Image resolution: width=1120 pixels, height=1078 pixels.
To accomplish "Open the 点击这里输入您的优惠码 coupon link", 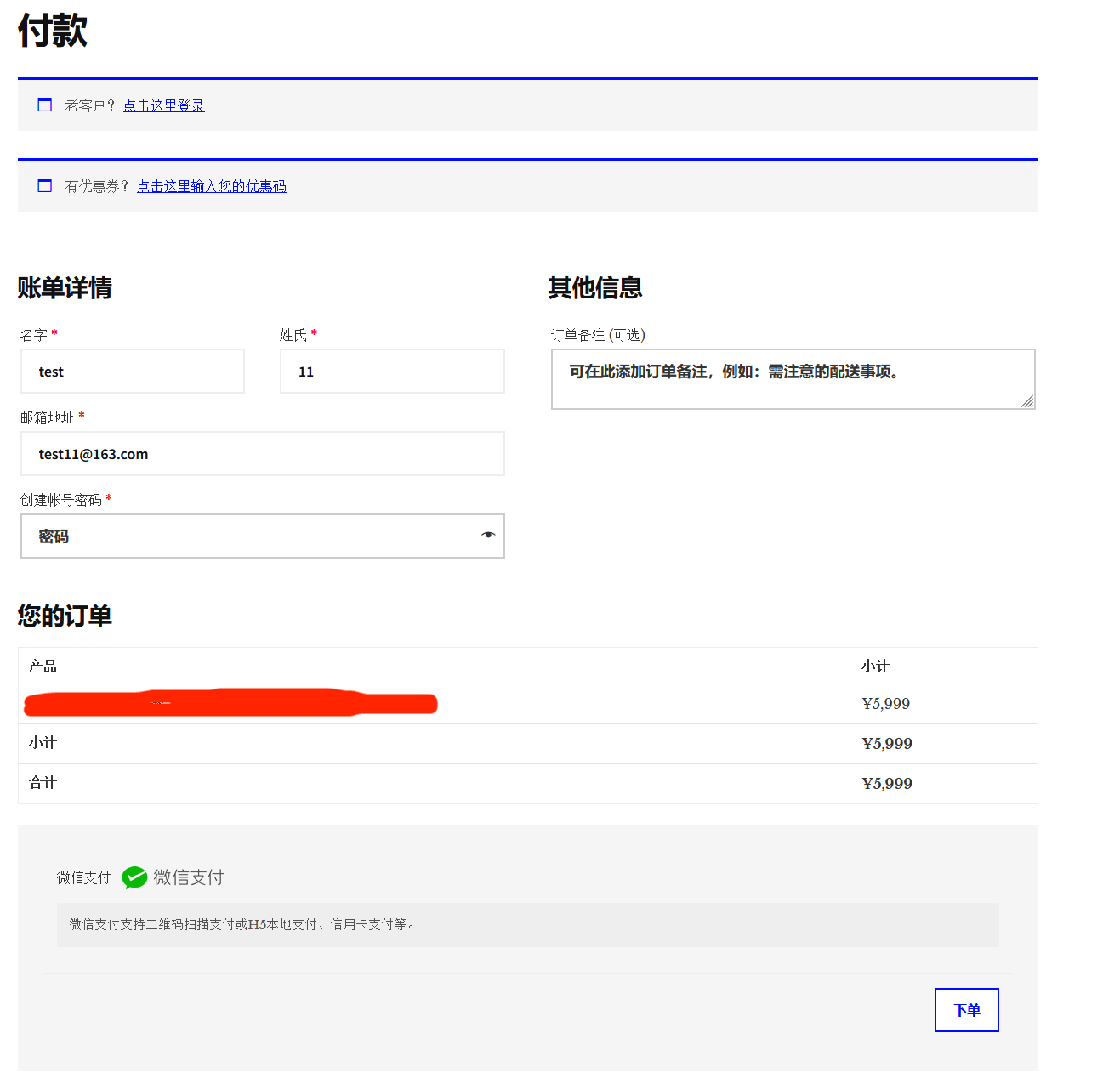I will tap(212, 186).
